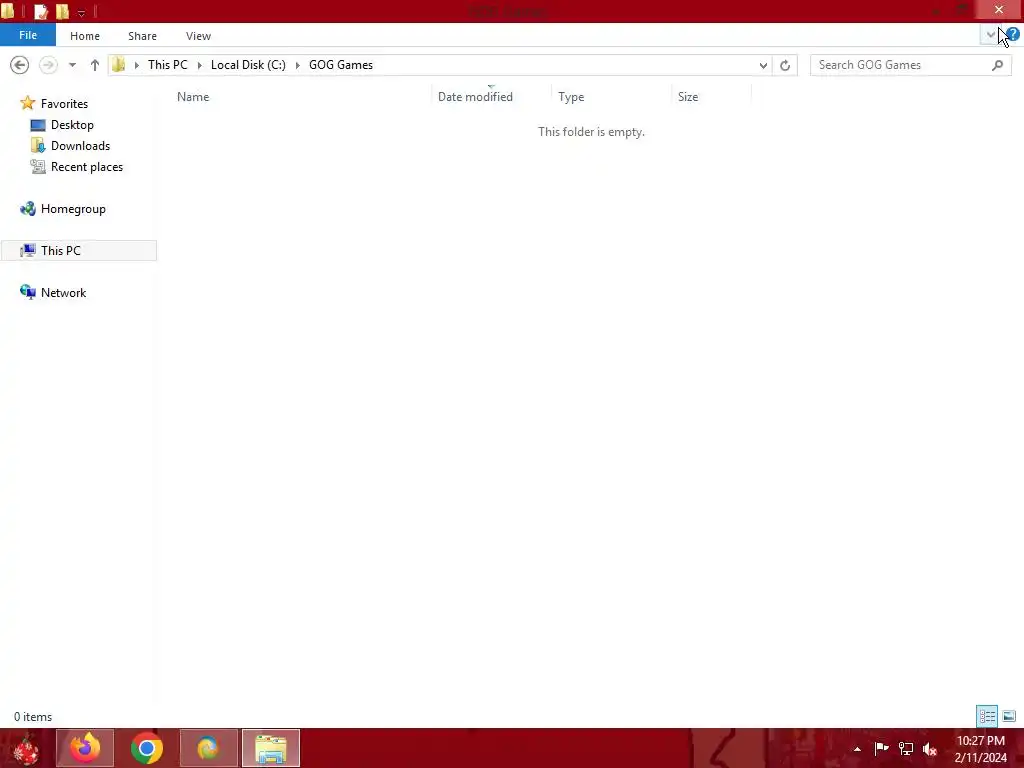The height and width of the screenshot is (768, 1024).
Task: Click the muted volume tray icon
Action: point(930,749)
